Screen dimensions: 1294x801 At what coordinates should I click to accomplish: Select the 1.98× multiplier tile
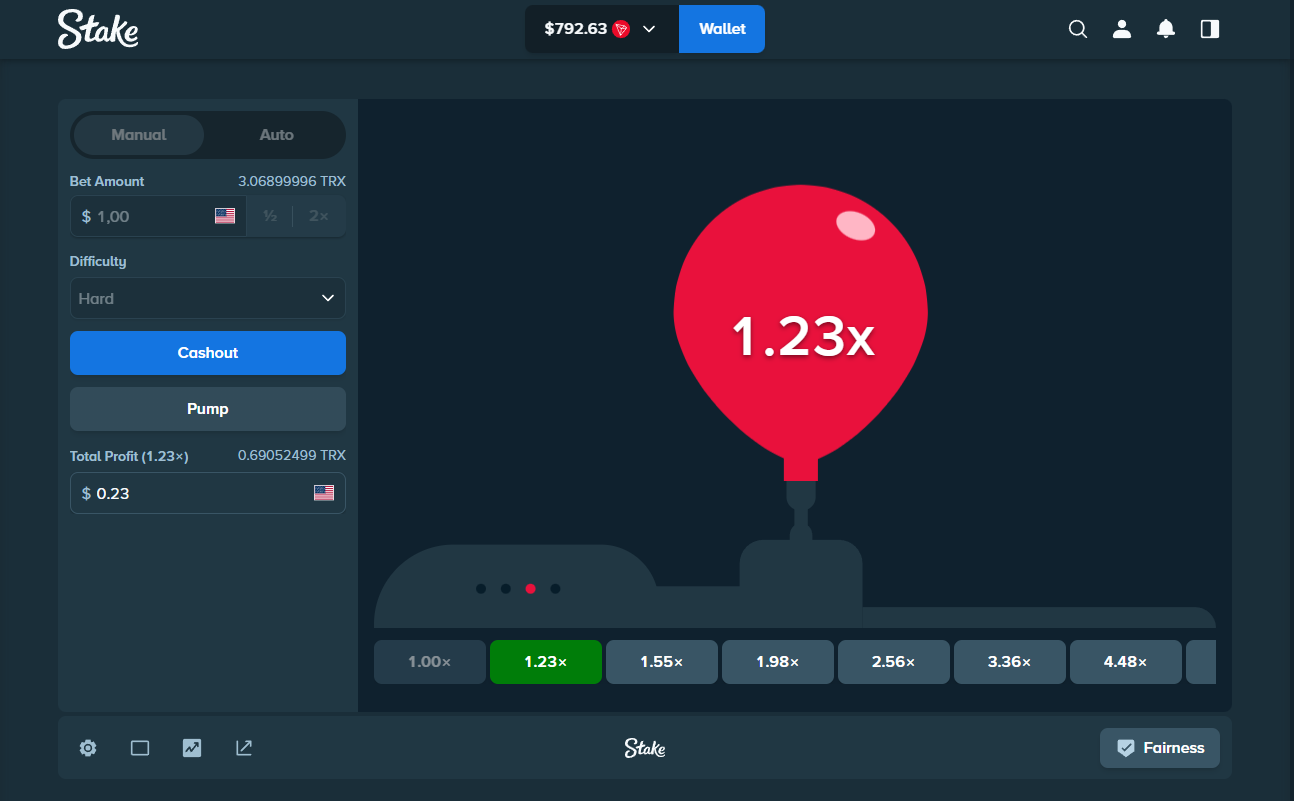(x=778, y=662)
